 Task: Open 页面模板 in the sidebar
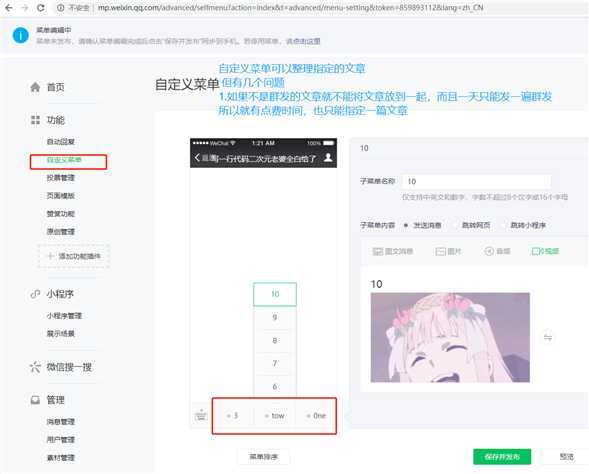(60, 196)
